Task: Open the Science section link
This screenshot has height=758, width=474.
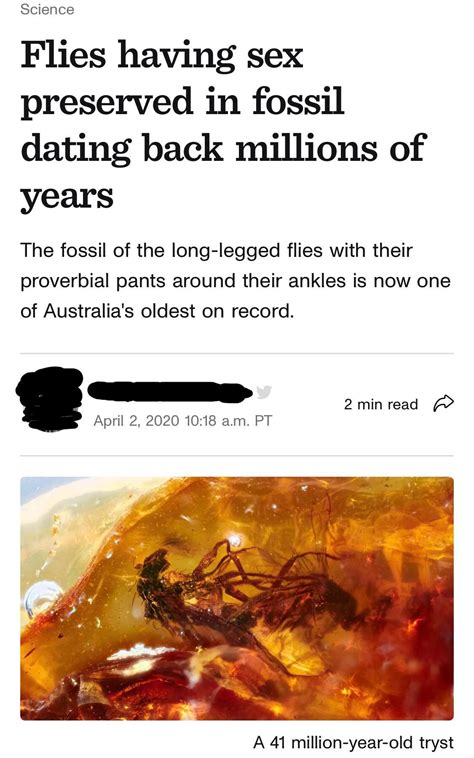Action: click(47, 9)
